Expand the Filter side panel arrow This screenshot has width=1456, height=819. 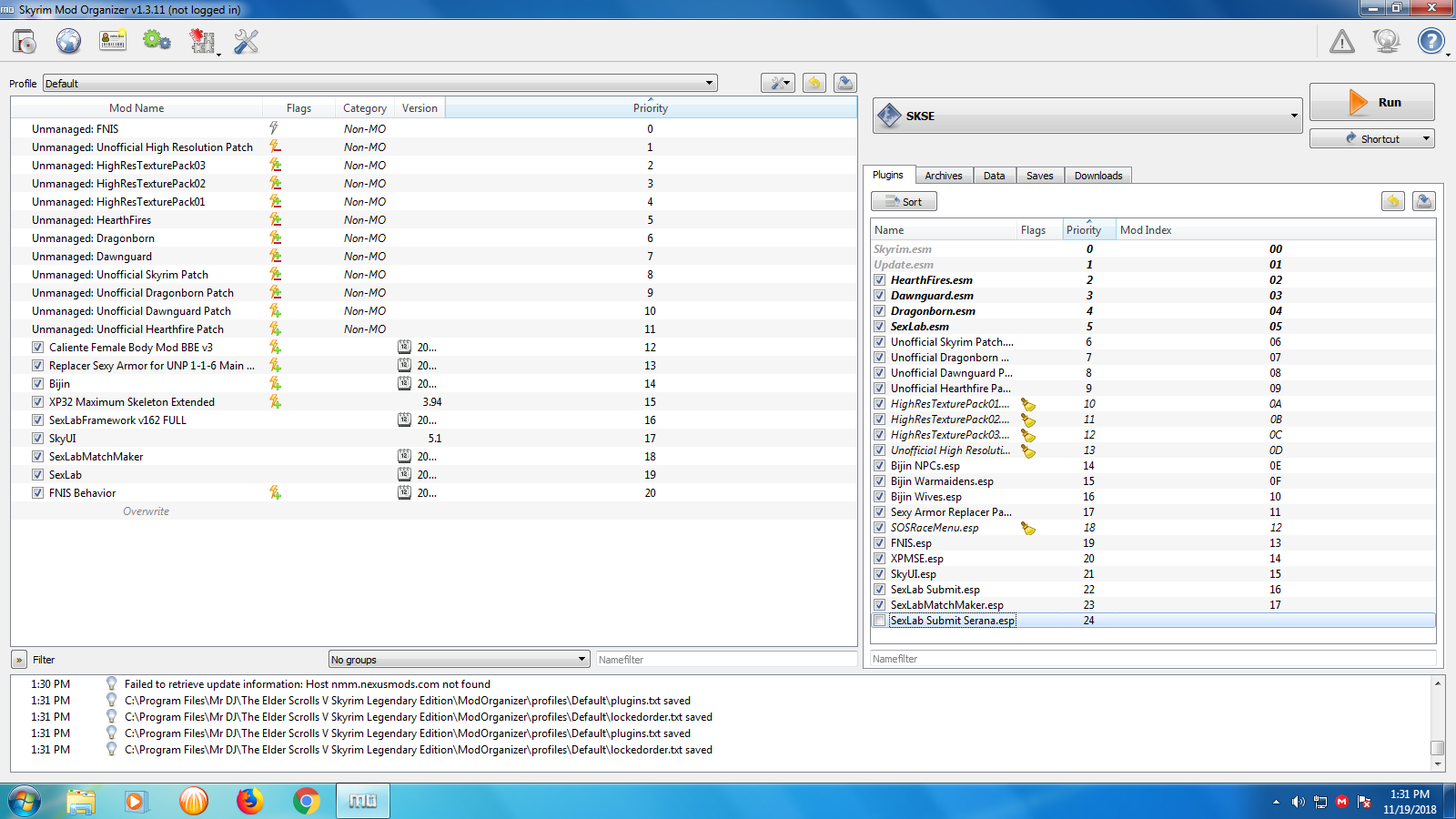click(19, 659)
